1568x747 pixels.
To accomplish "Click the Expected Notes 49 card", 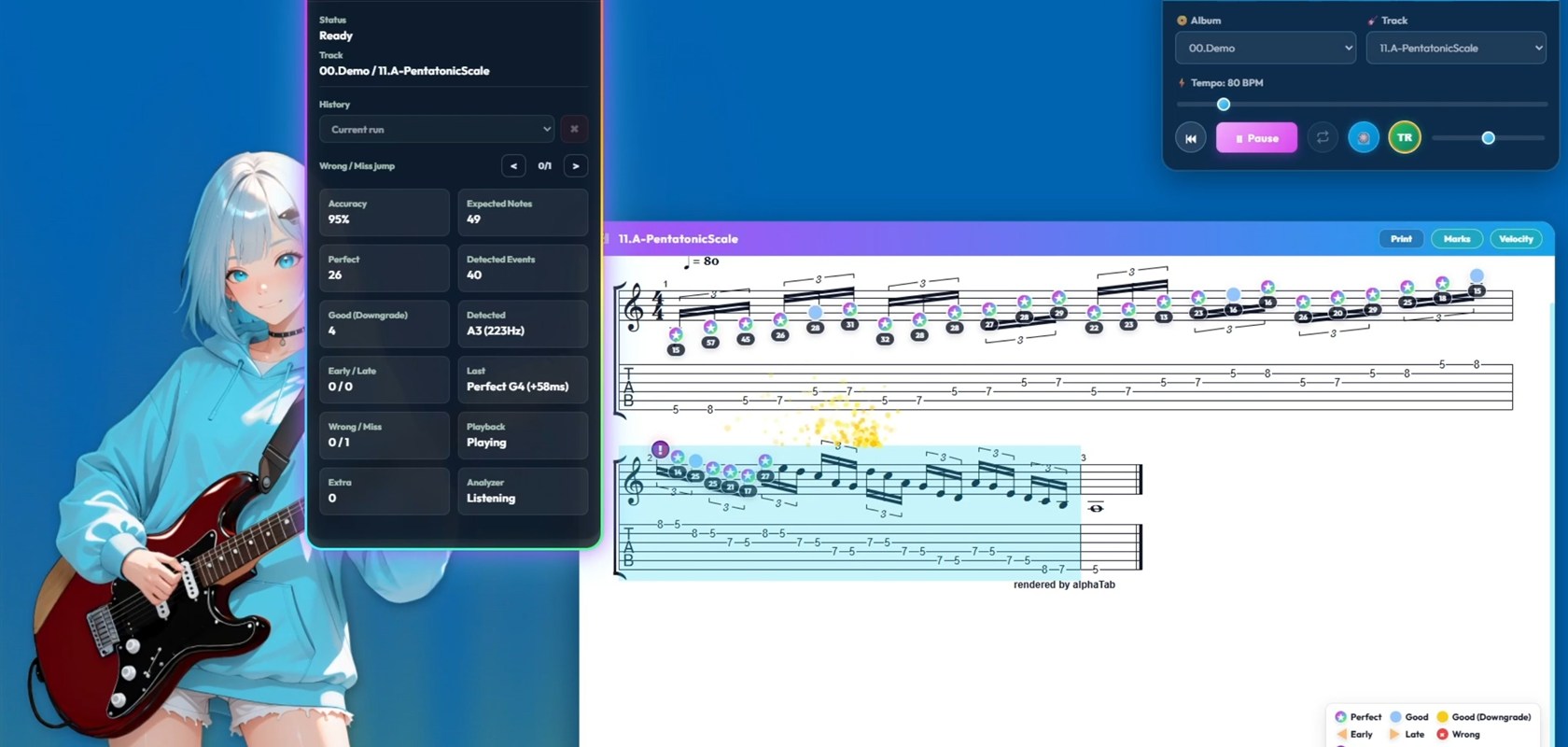I will pyautogui.click(x=523, y=212).
